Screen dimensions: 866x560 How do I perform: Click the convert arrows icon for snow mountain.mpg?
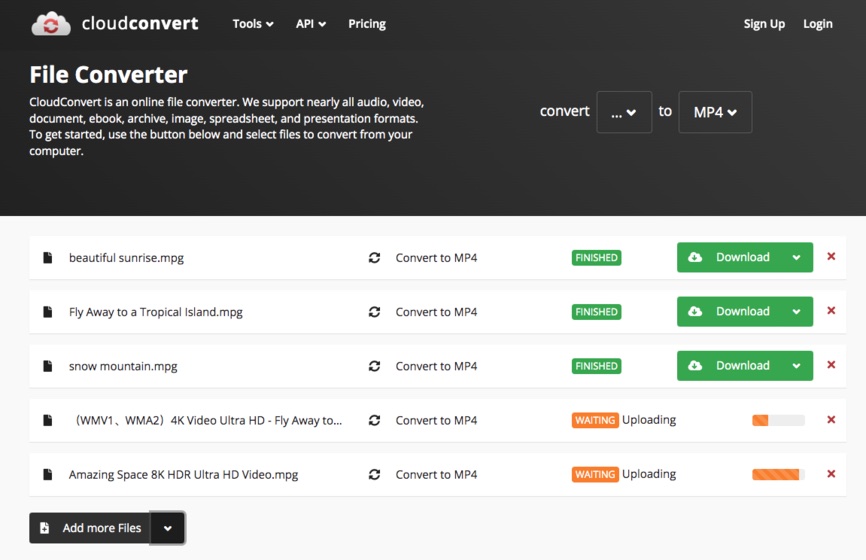click(374, 366)
